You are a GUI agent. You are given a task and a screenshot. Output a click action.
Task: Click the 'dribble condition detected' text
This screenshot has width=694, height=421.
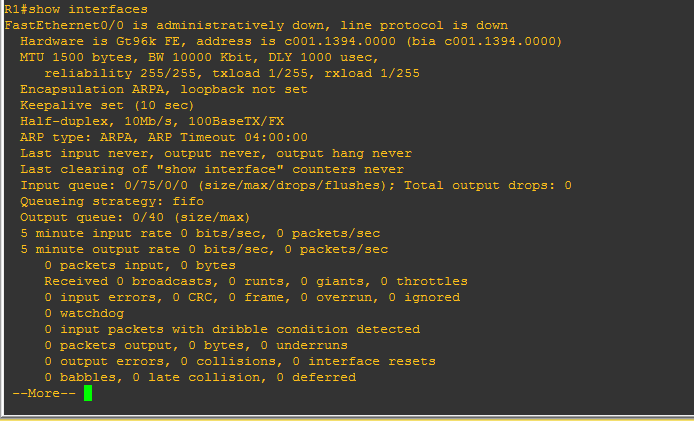click(316, 329)
